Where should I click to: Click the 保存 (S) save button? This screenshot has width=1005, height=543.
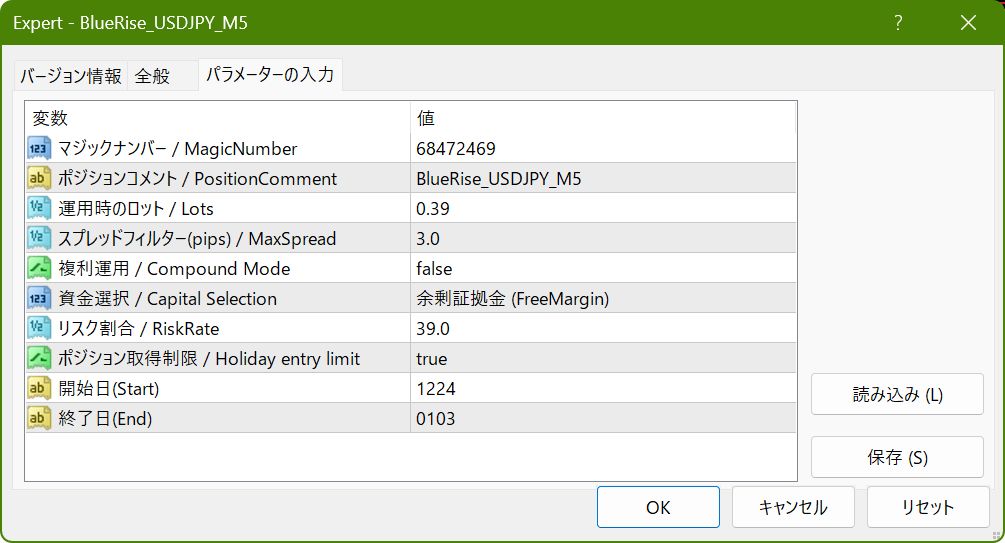897,458
